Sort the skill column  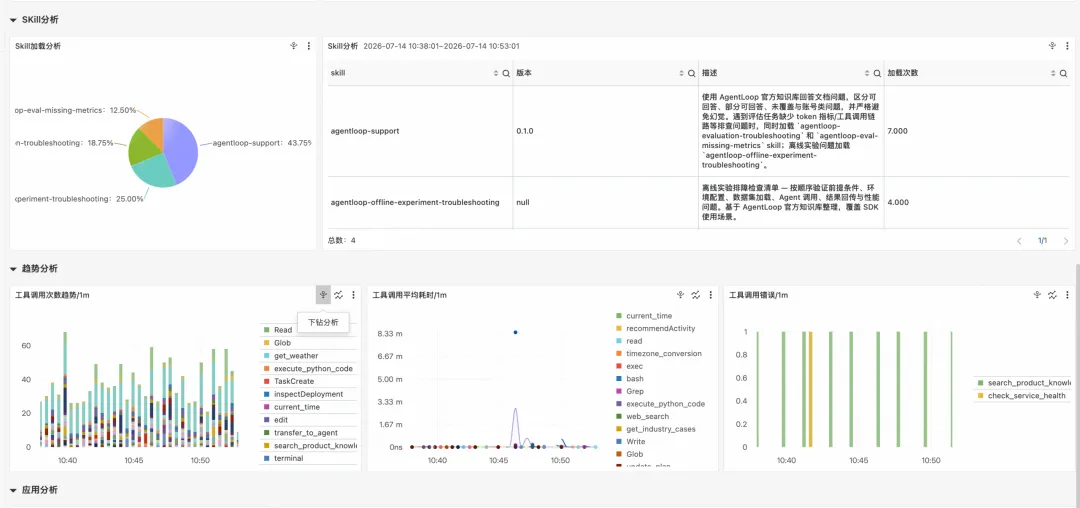[x=497, y=73]
